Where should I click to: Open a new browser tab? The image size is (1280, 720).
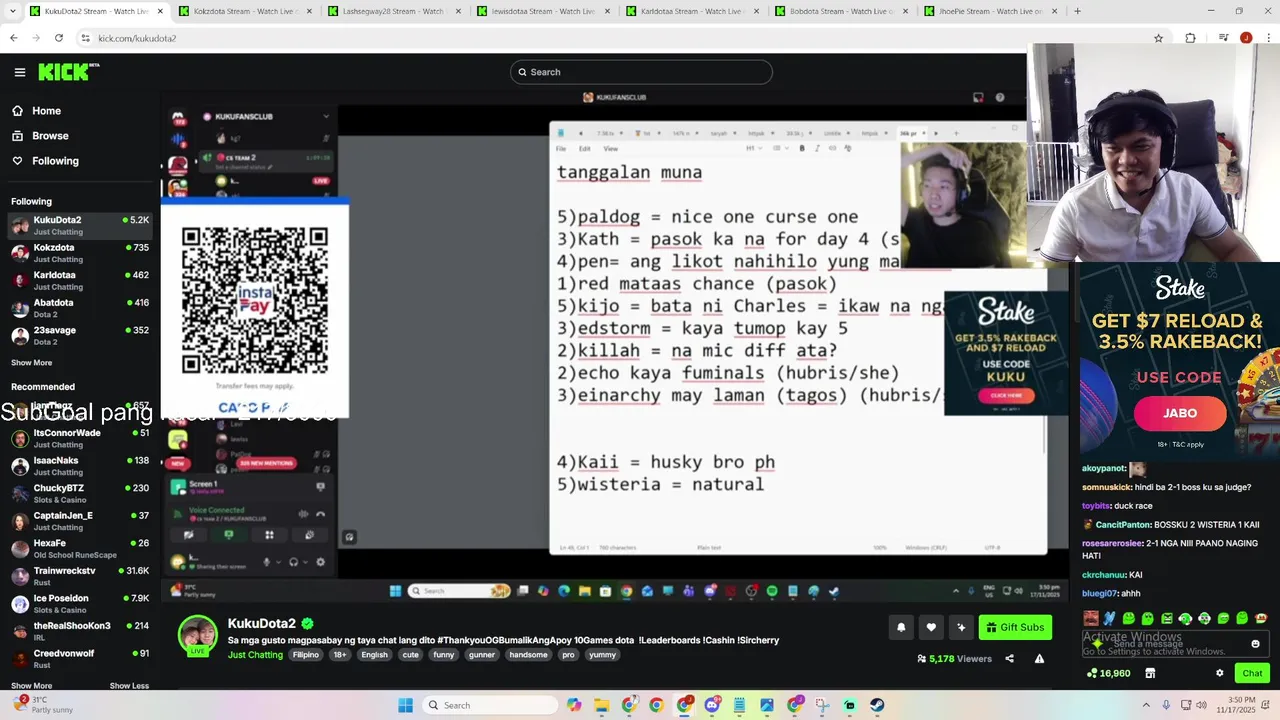pos(1077,11)
